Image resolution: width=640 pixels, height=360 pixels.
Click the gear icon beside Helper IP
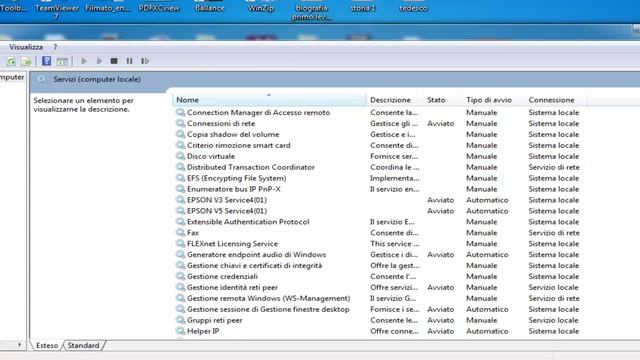pyautogui.click(x=180, y=331)
